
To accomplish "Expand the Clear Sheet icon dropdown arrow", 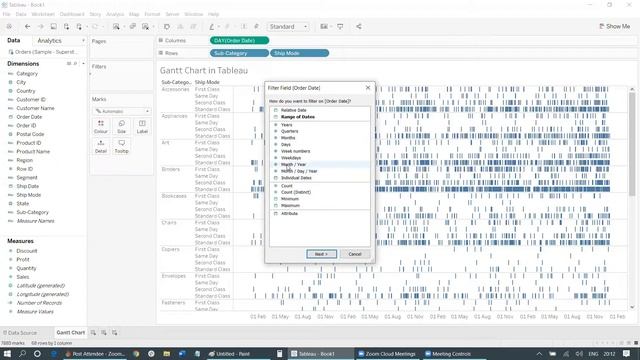I will coord(153,27).
